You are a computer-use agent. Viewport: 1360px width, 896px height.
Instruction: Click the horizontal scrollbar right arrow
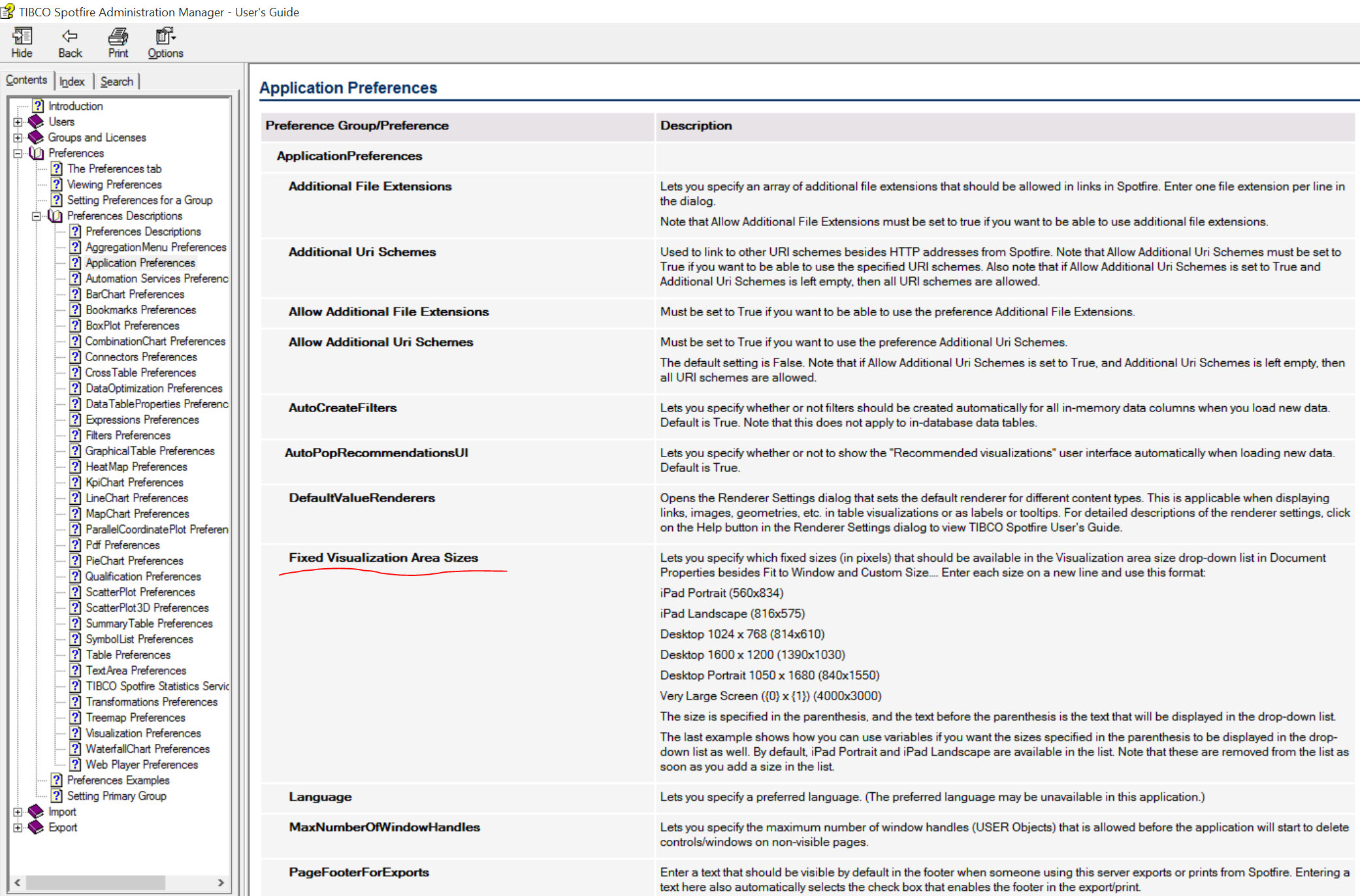pos(221,882)
